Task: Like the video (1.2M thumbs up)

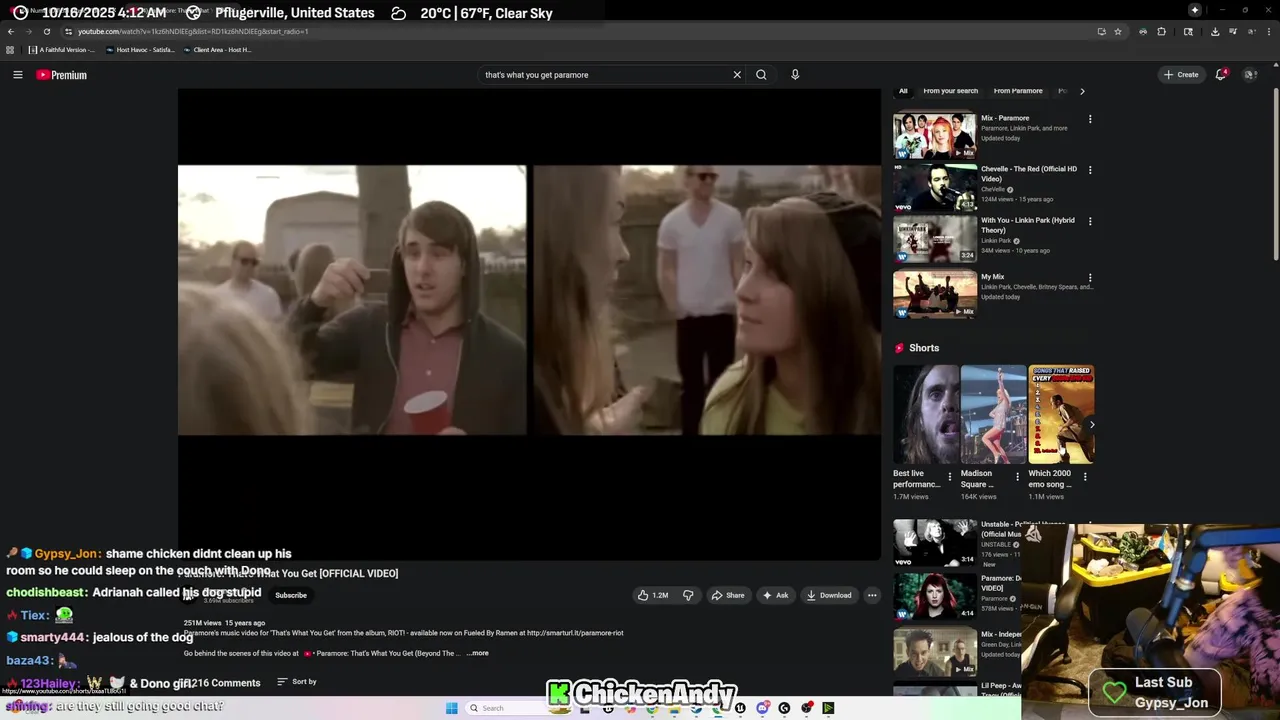Action: click(653, 595)
